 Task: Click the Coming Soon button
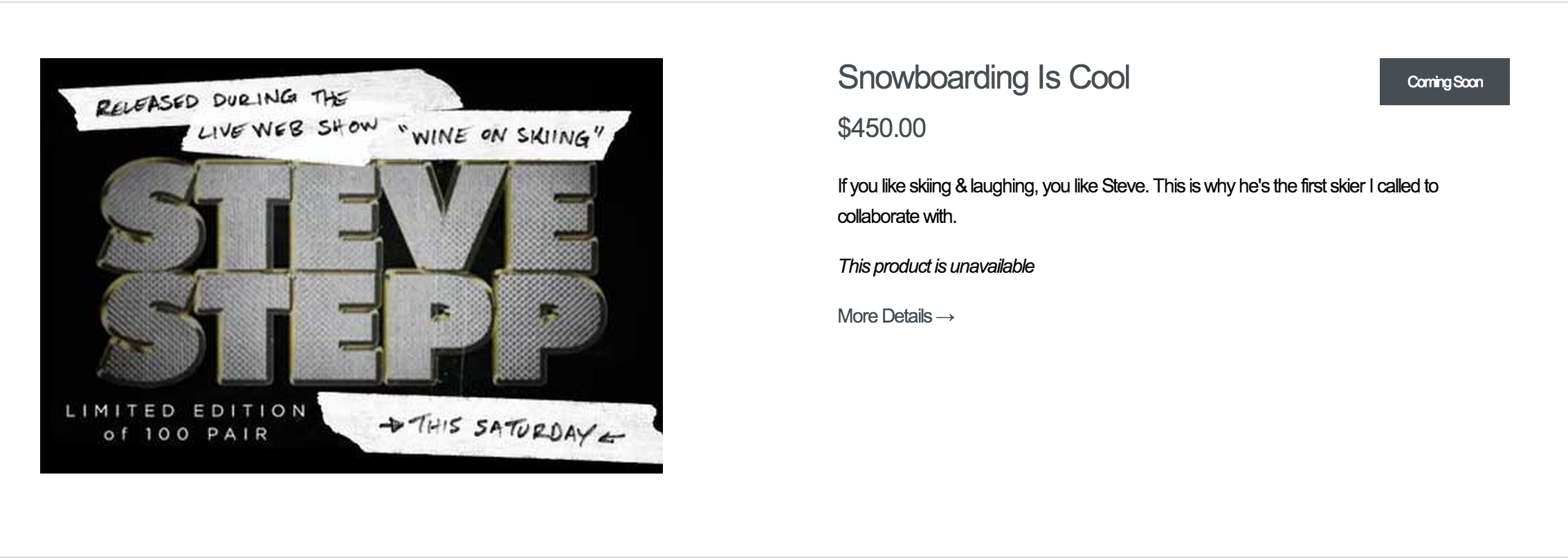tap(1444, 82)
